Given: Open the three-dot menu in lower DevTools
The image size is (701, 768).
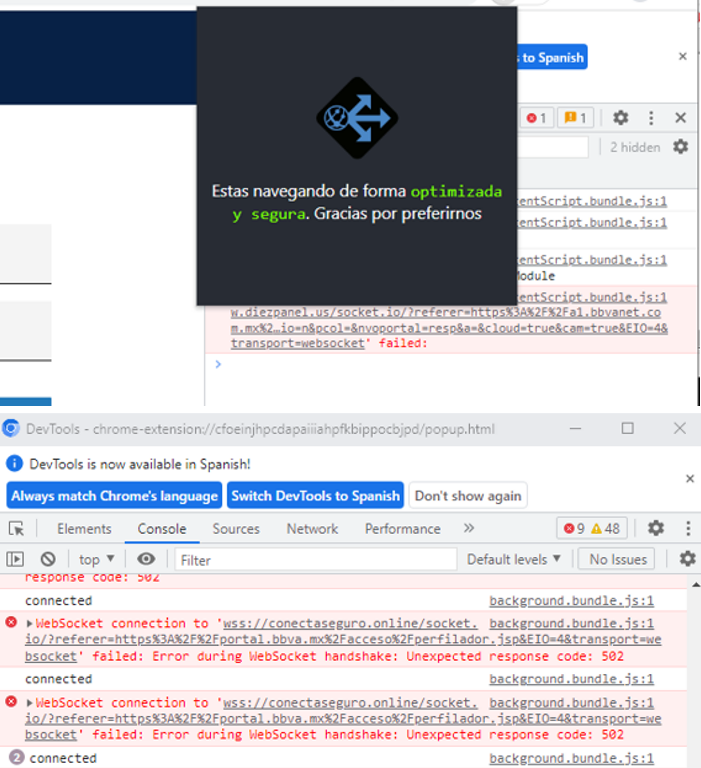Looking at the screenshot, I should [688, 528].
